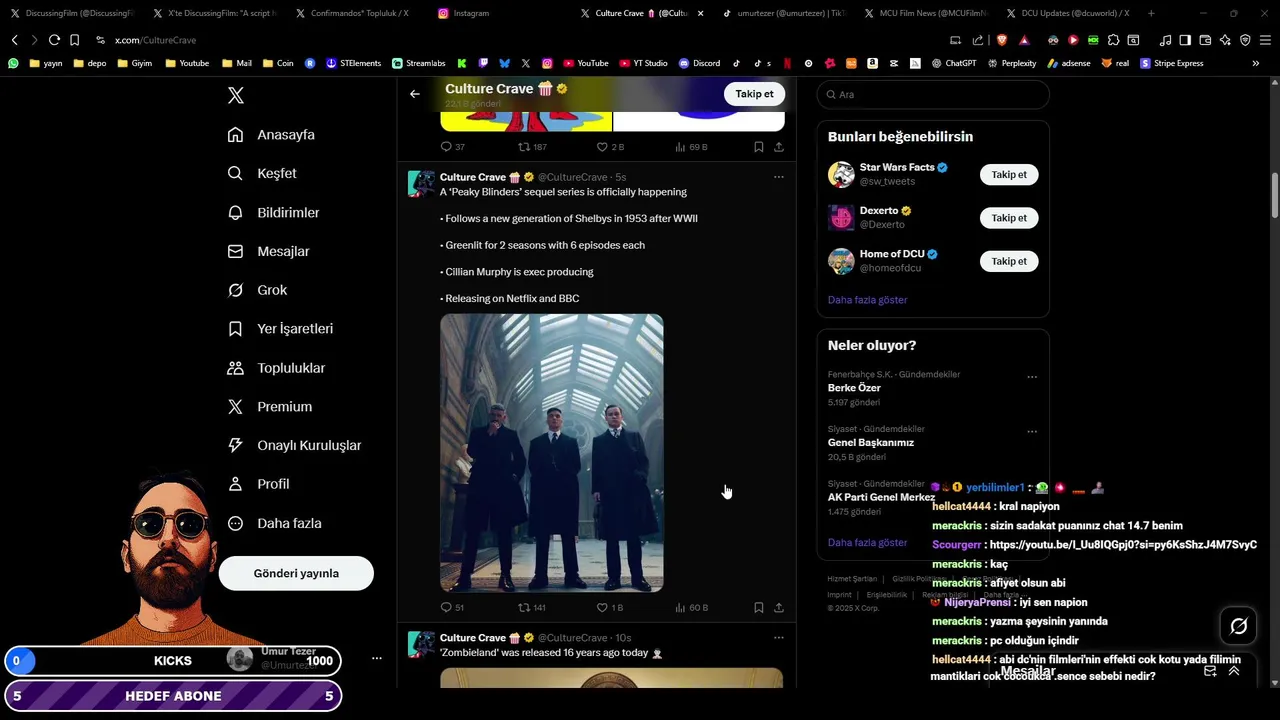
Task: Follow Star Wars Facts
Action: point(1009,175)
